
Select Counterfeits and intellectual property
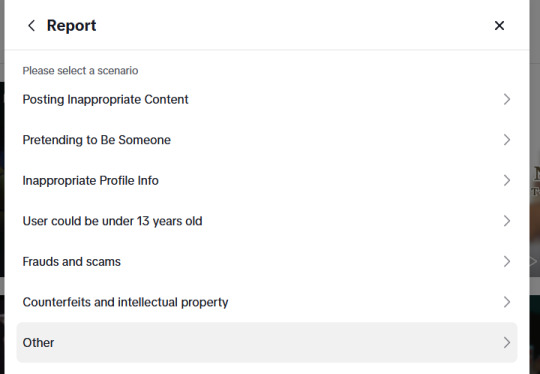[267, 302]
